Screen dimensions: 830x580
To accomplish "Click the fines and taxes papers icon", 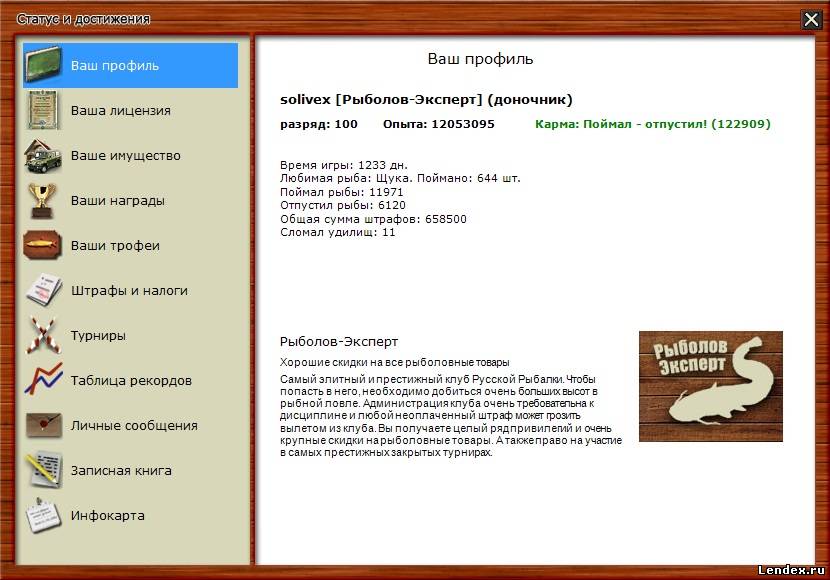I will pyautogui.click(x=43, y=291).
